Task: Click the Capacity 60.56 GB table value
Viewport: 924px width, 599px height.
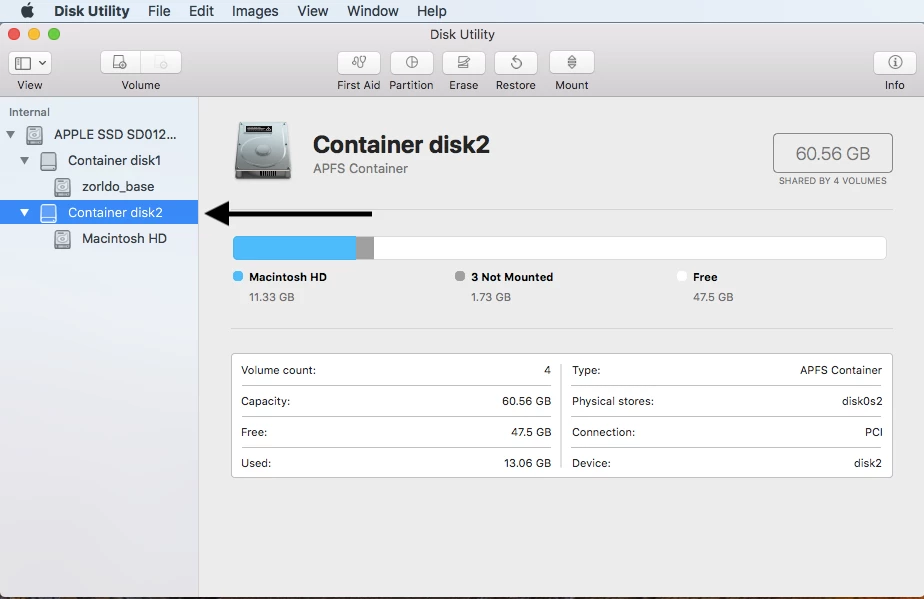Action: 526,401
